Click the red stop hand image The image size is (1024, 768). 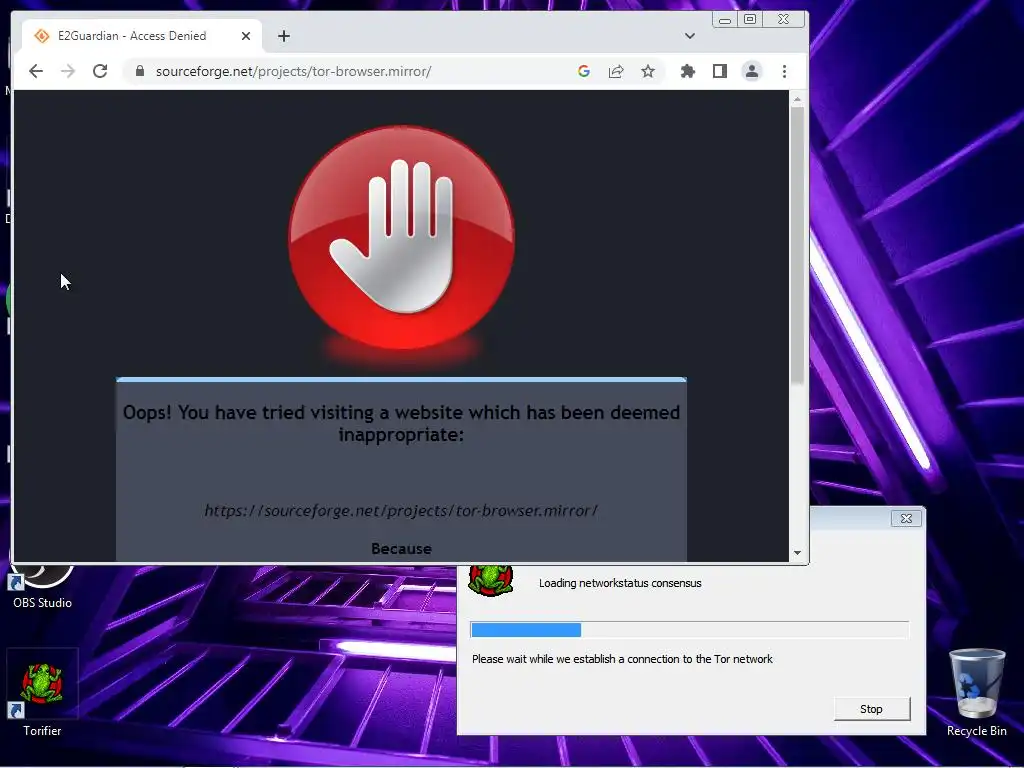(401, 236)
